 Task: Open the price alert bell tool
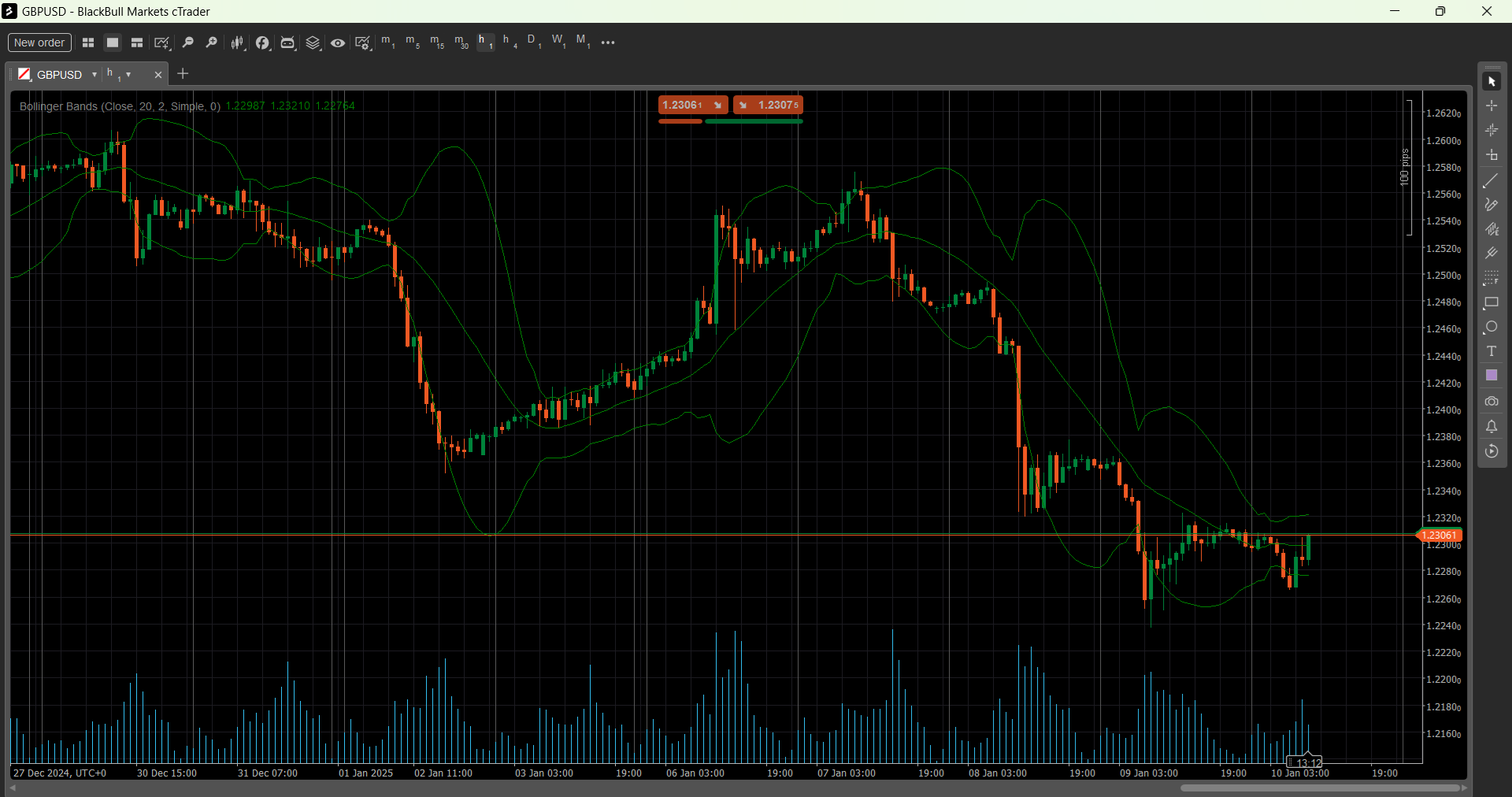(x=1491, y=426)
